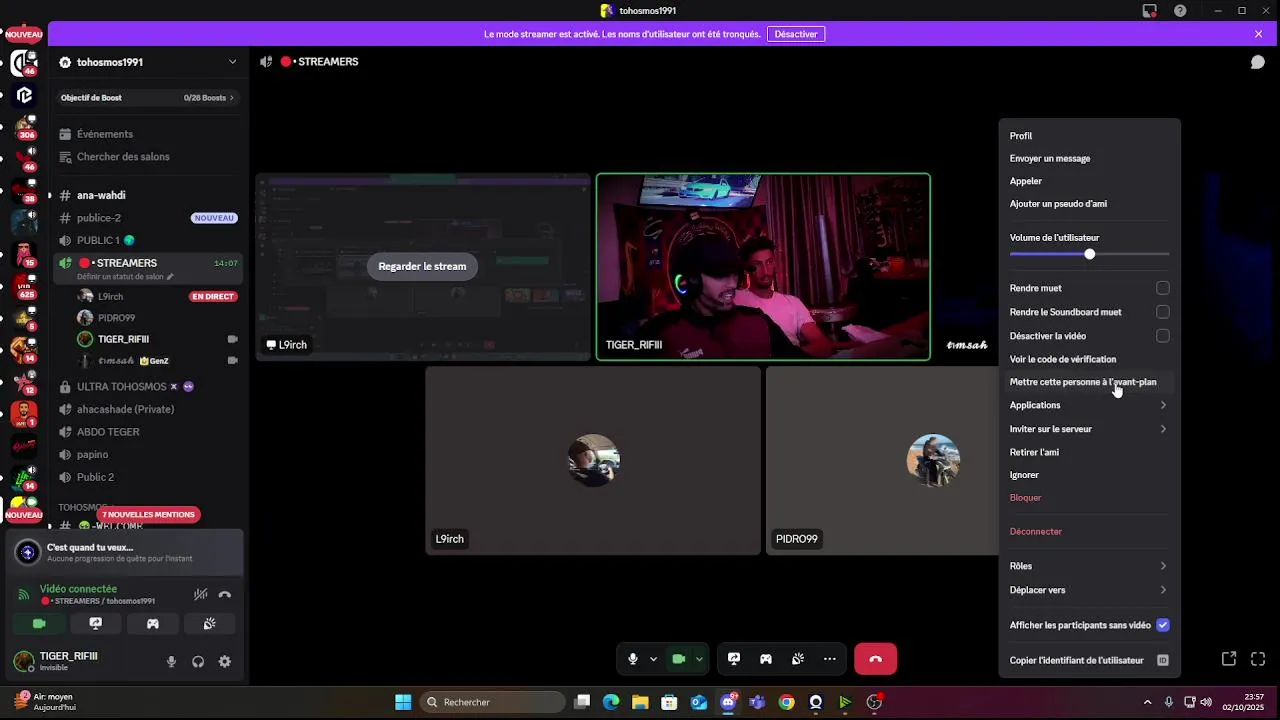Click the activity button in voice panel

(153, 623)
